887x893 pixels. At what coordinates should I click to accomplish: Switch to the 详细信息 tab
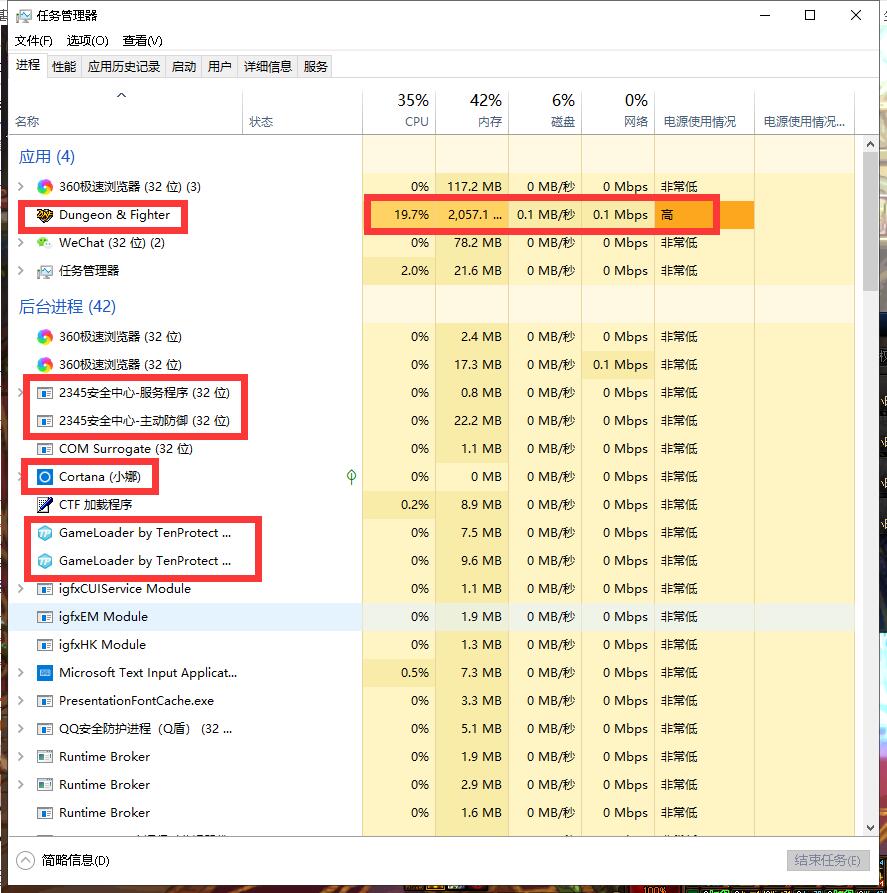pos(267,67)
